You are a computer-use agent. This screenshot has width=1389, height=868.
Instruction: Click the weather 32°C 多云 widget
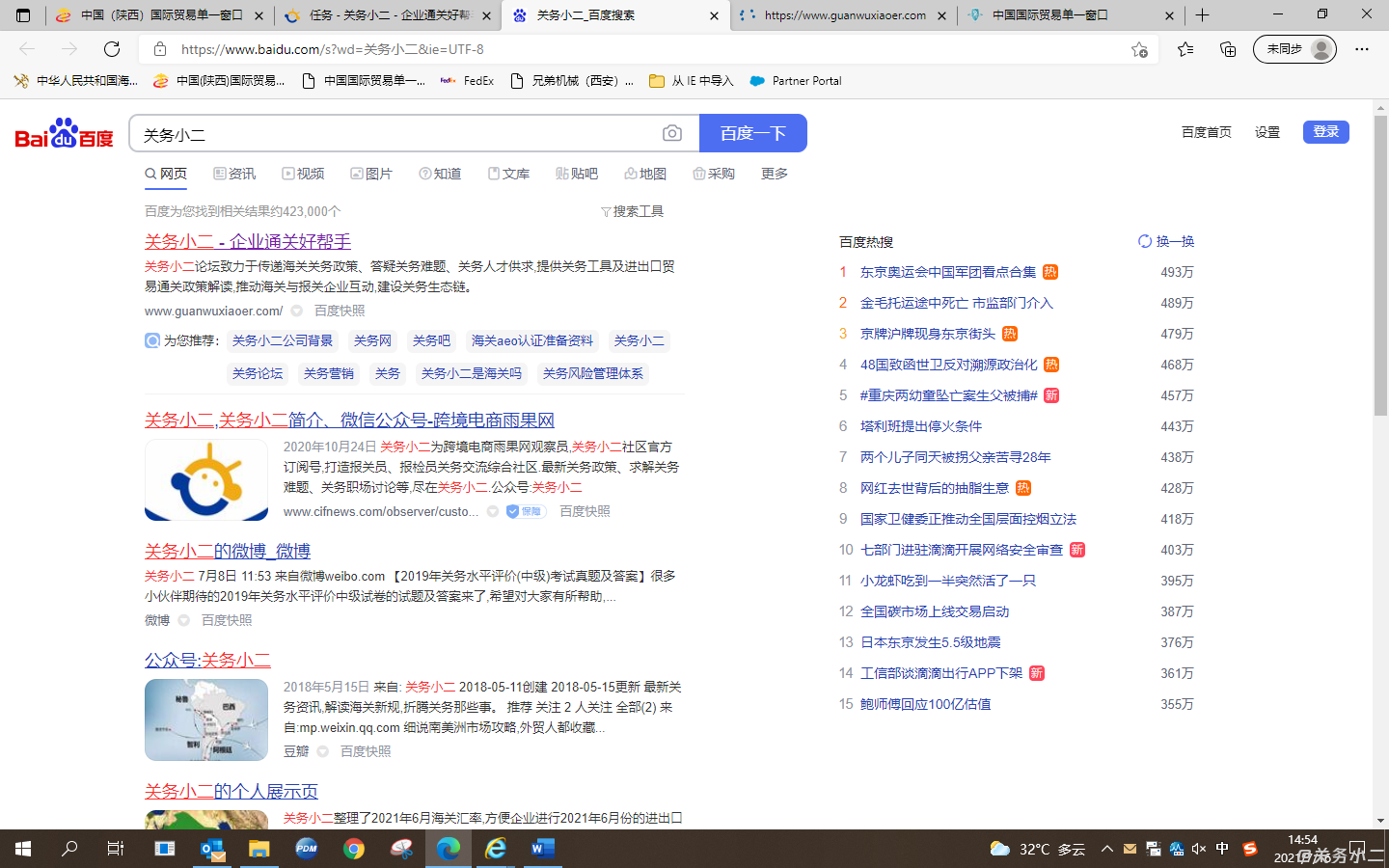pos(1037,849)
